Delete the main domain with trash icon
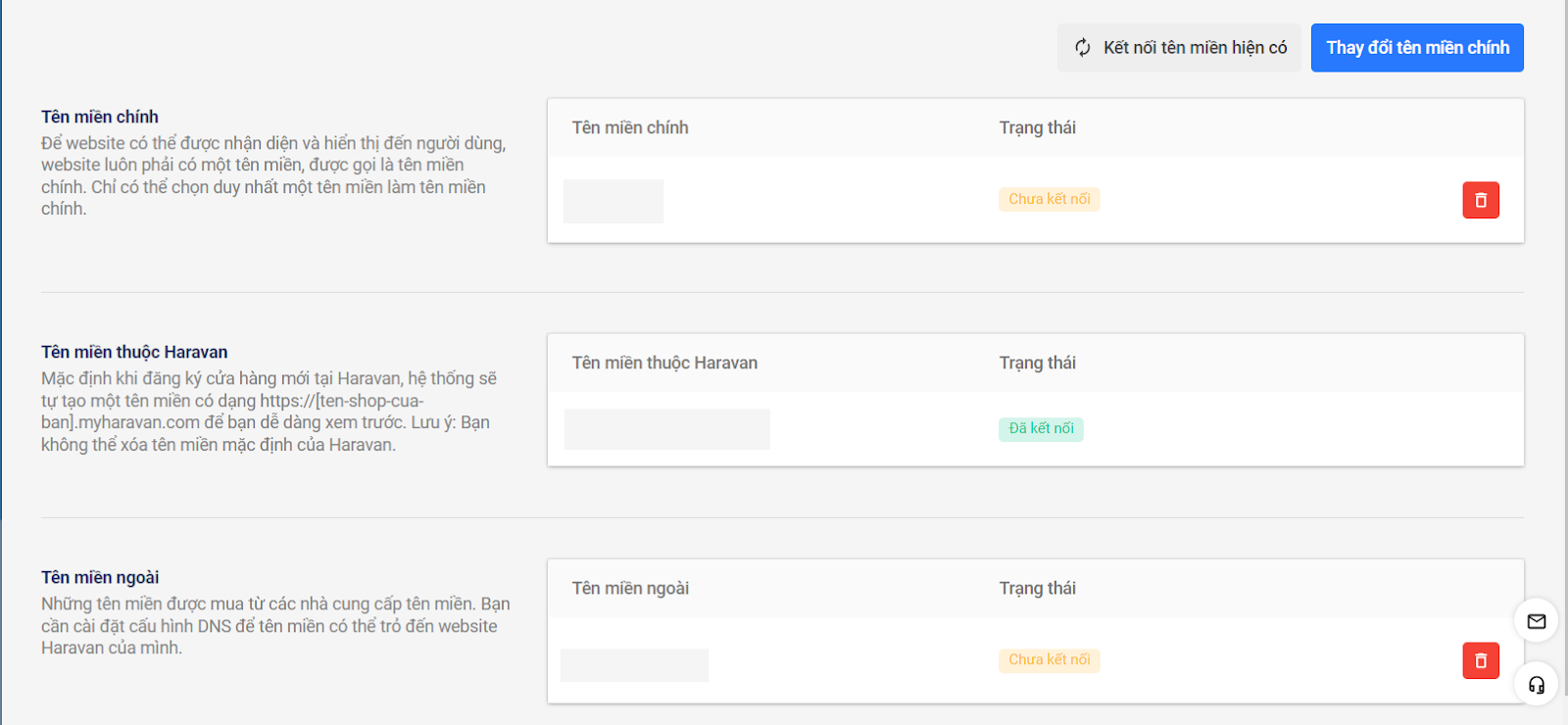 pos(1481,200)
